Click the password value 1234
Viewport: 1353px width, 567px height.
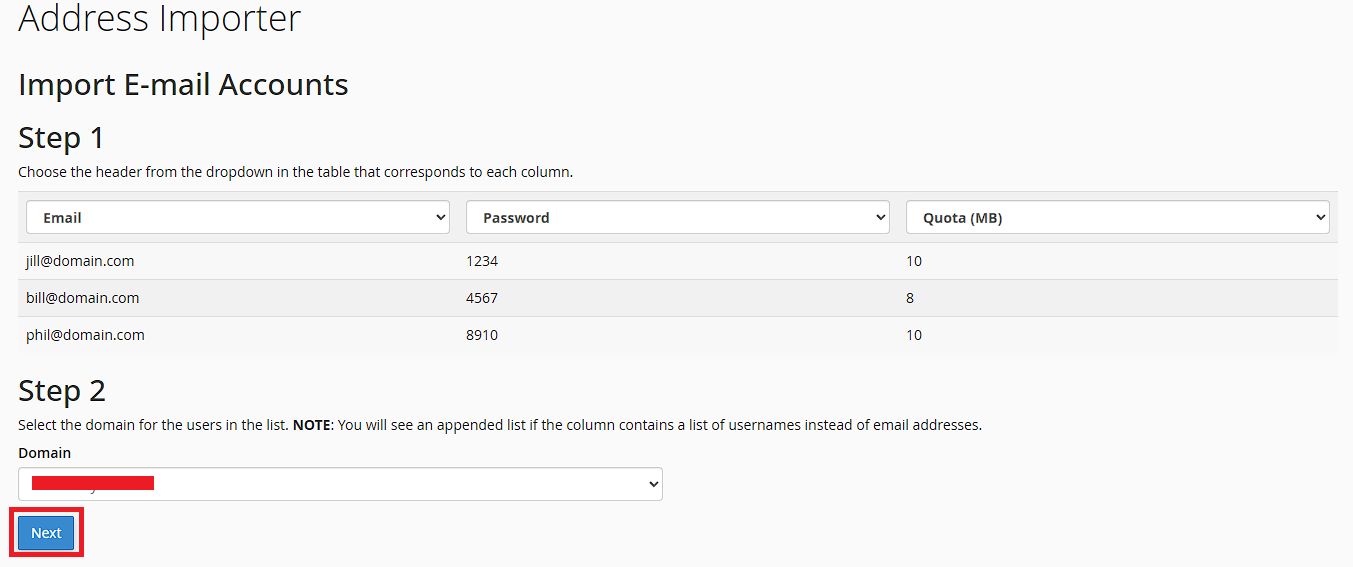pyautogui.click(x=482, y=261)
